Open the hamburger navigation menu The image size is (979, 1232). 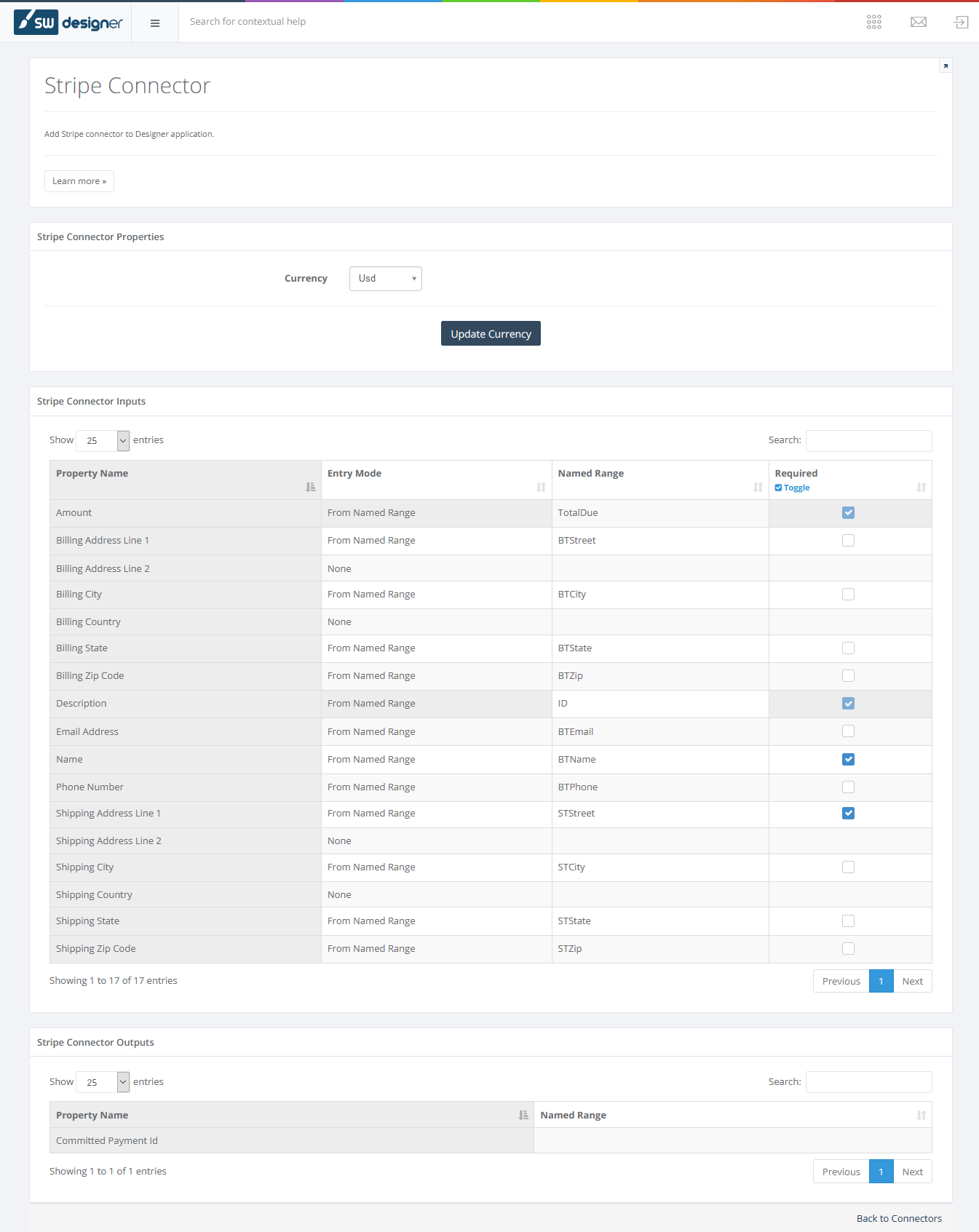pyautogui.click(x=155, y=23)
